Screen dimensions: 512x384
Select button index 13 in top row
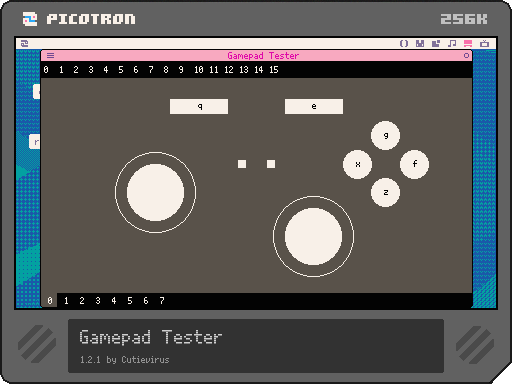pyautogui.click(x=244, y=70)
